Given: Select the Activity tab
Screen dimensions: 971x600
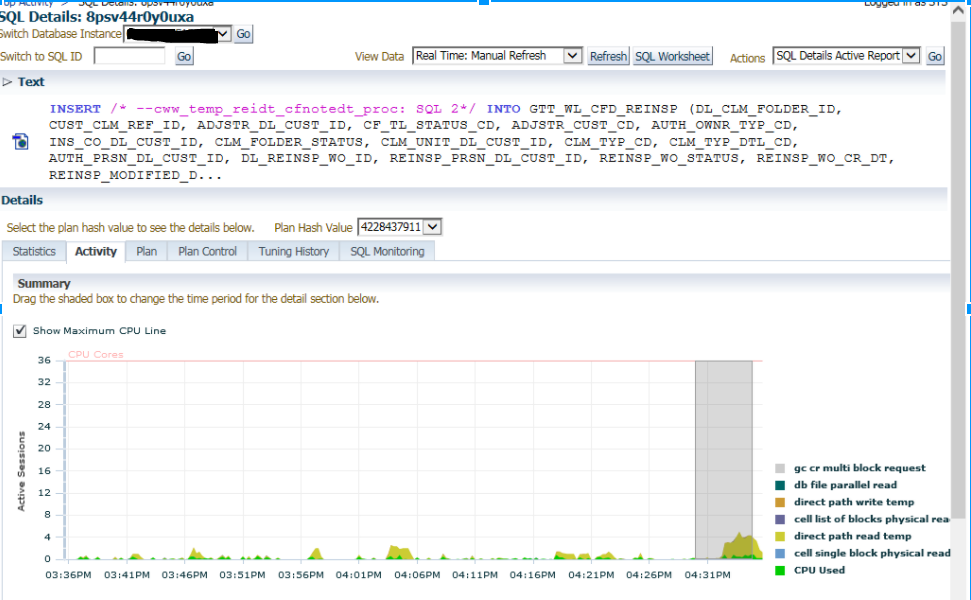Looking at the screenshot, I should (95, 251).
